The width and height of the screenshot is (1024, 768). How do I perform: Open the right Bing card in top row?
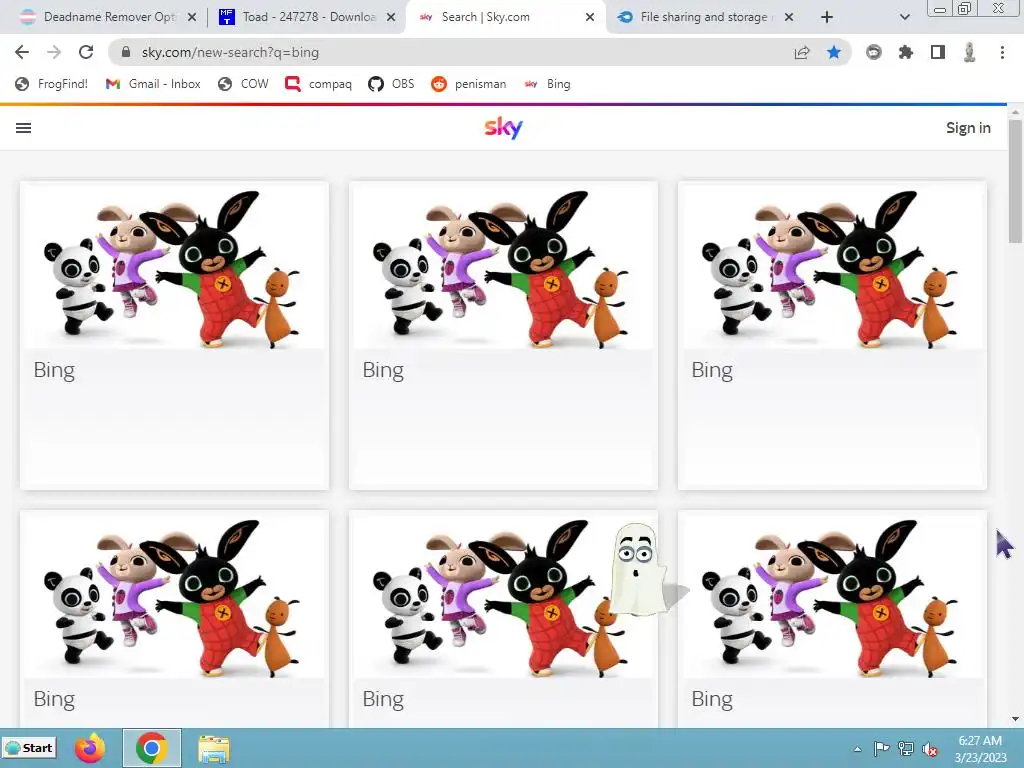click(833, 336)
